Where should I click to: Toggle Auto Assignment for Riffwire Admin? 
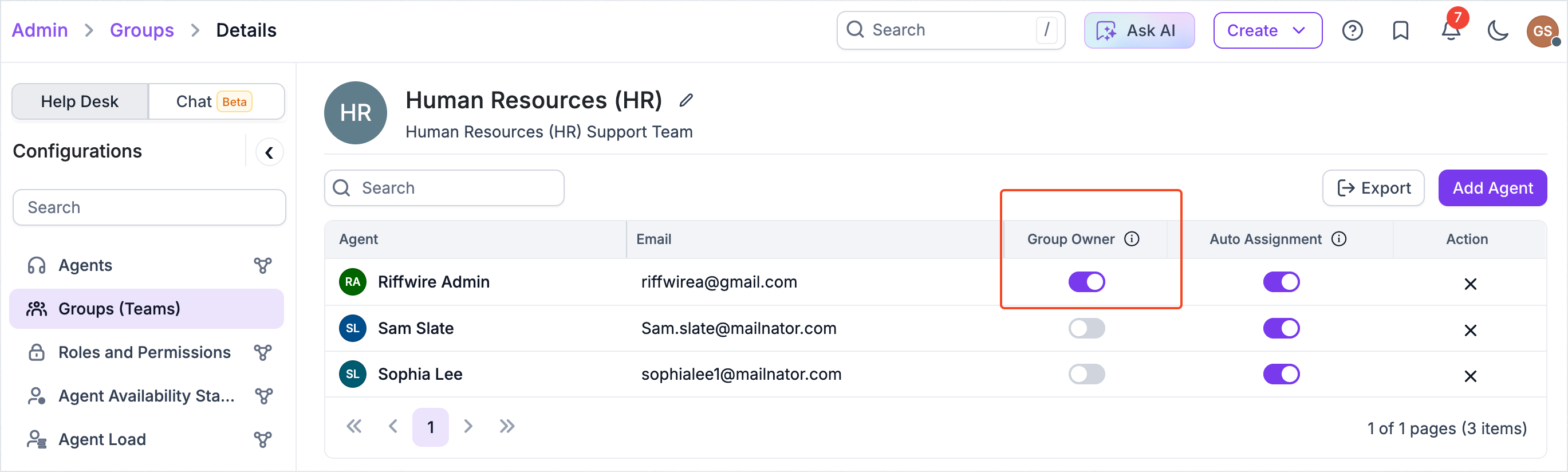tap(1281, 282)
